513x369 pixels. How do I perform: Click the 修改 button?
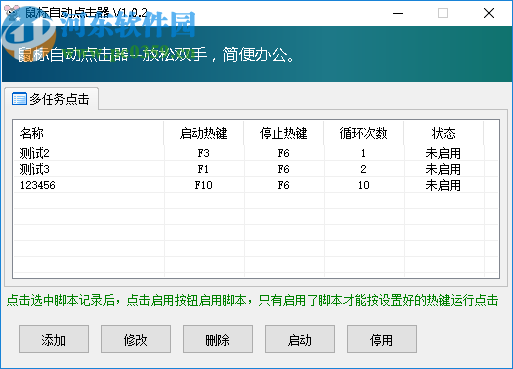[136, 339]
